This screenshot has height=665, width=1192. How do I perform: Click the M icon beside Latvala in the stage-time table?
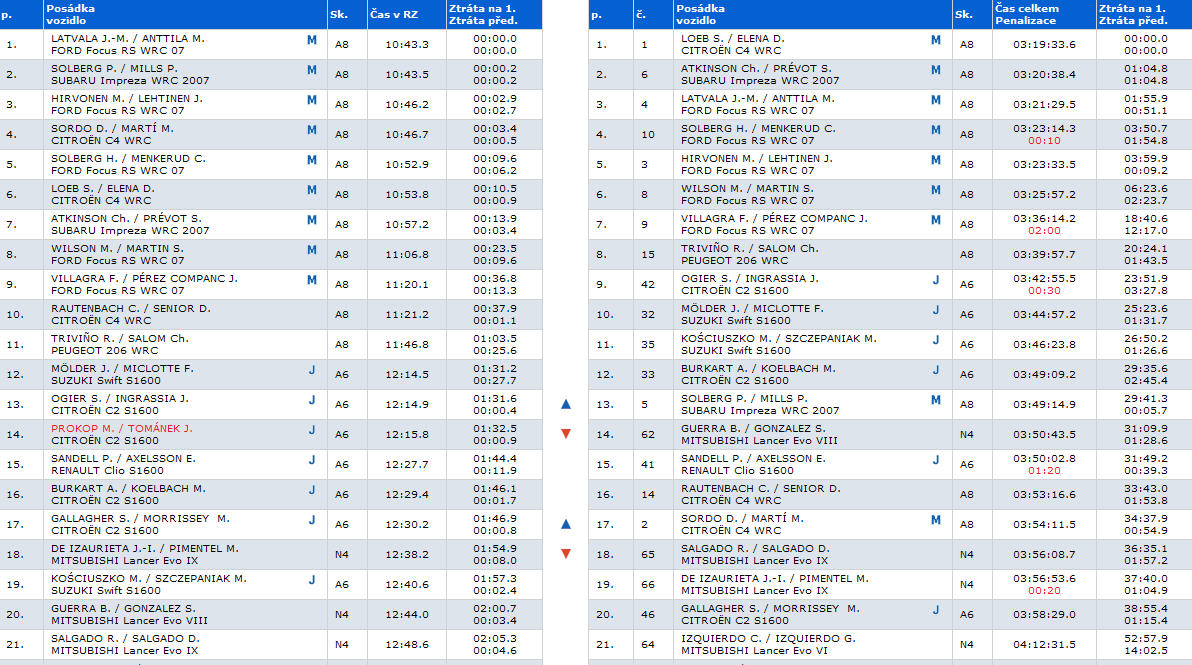point(311,40)
